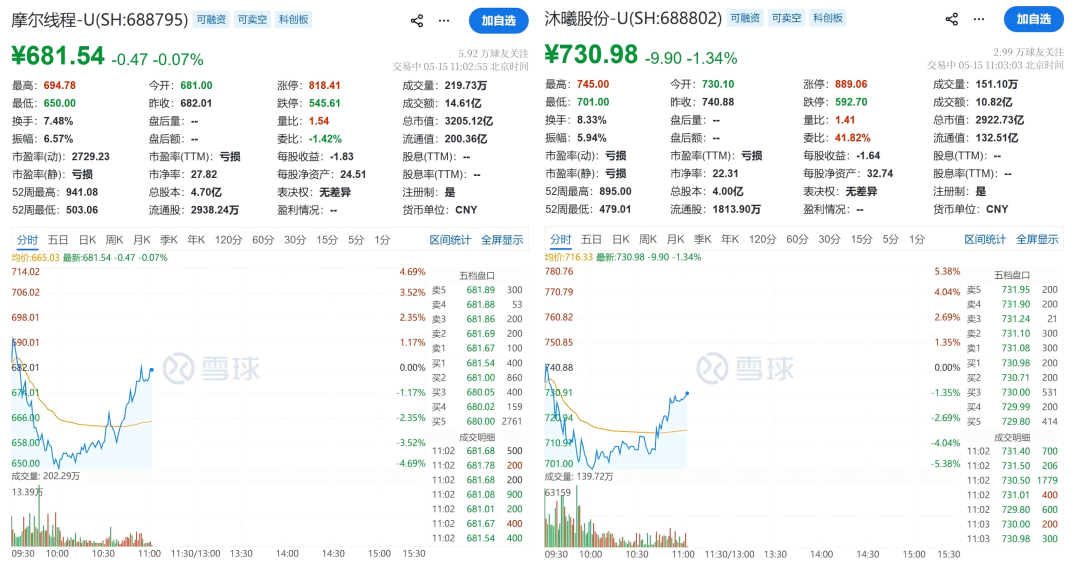This screenshot has width=1080, height=569.
Task: Click 摩尔线程-U(SH:688795) stock title
Action: [x=100, y=20]
